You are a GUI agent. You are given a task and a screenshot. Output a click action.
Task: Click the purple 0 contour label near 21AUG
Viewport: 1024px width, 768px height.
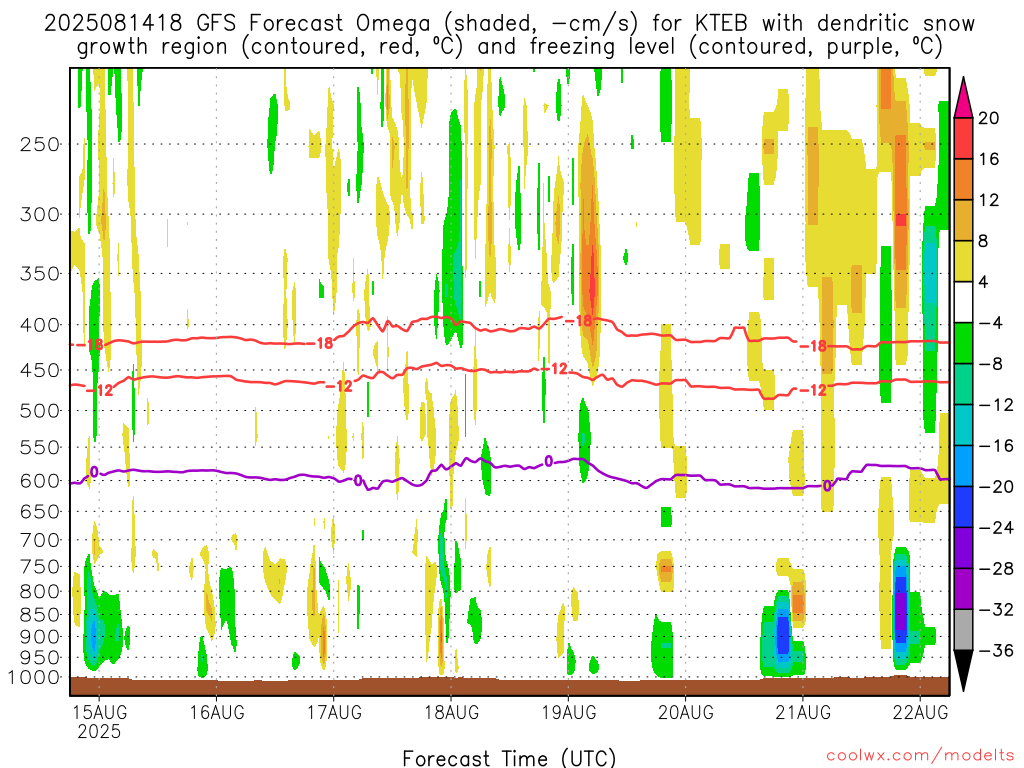point(827,487)
